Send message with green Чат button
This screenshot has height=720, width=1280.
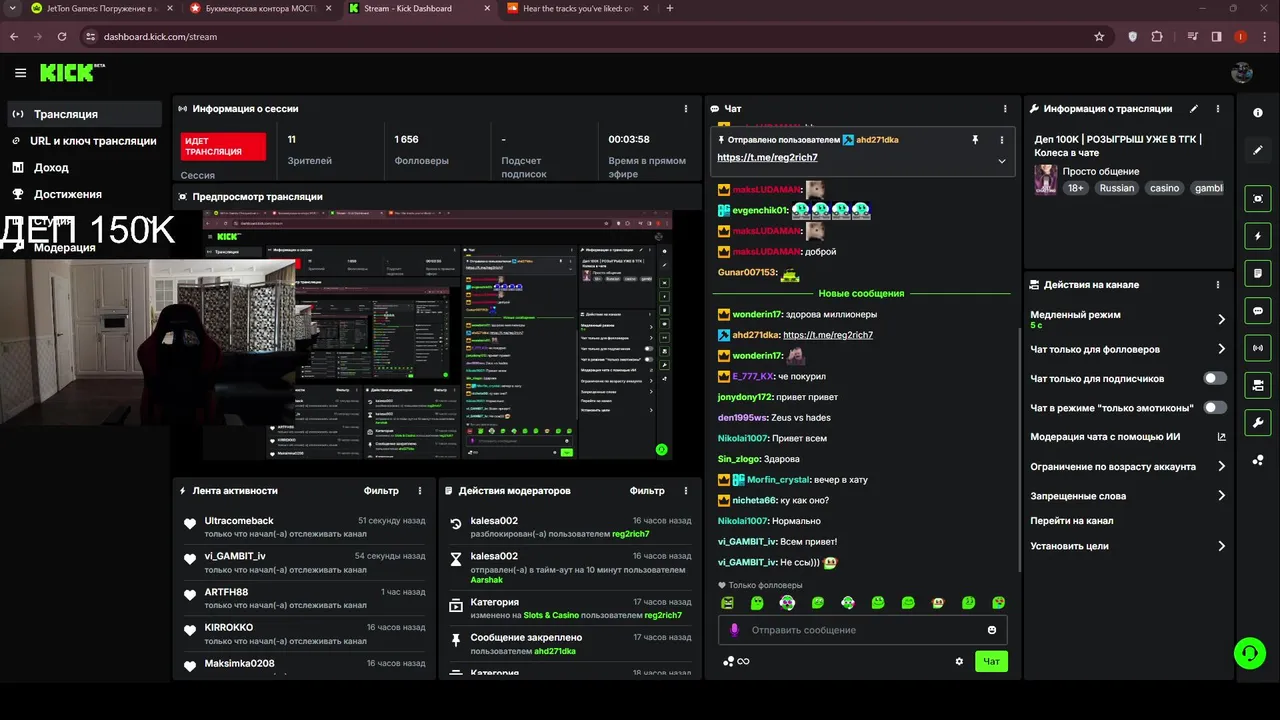[x=991, y=661]
